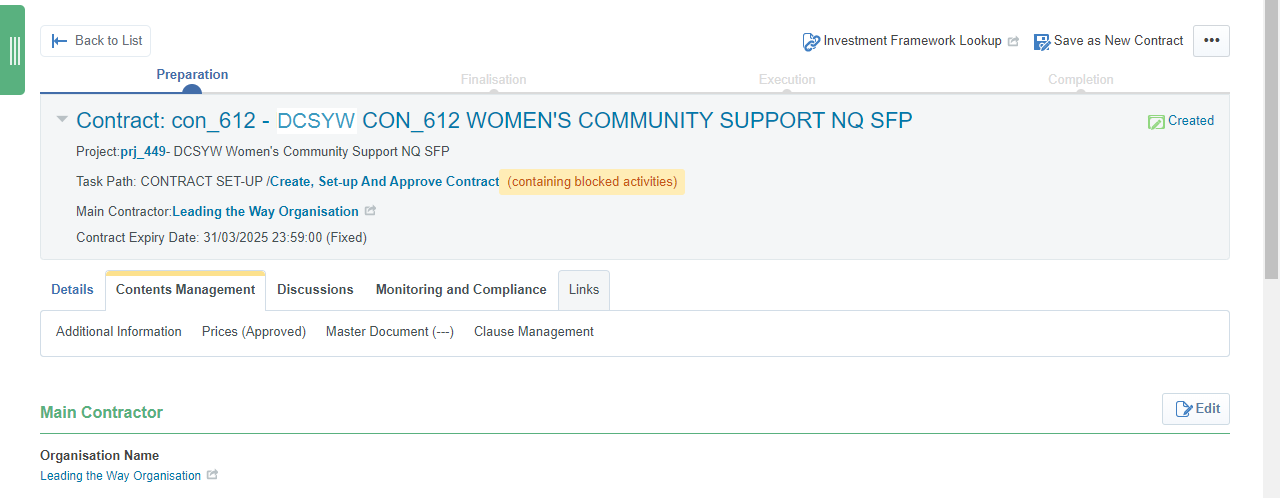Screen dimensions: 1280x498
Task: Click Back to List button
Action: coord(96,41)
